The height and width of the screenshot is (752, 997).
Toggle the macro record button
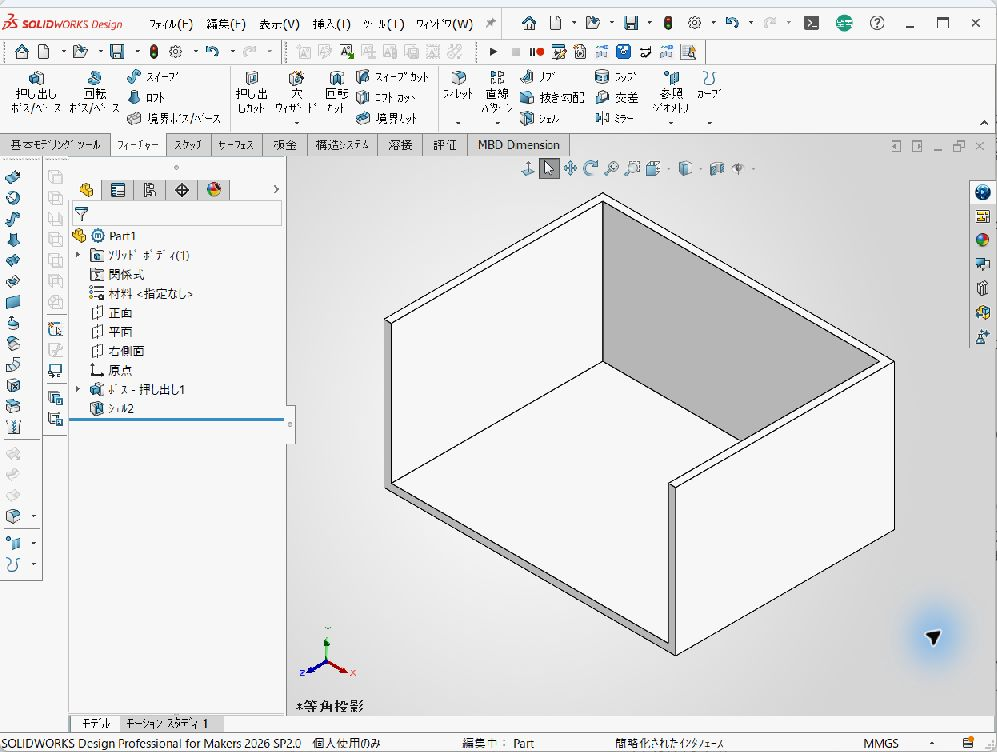click(x=537, y=52)
